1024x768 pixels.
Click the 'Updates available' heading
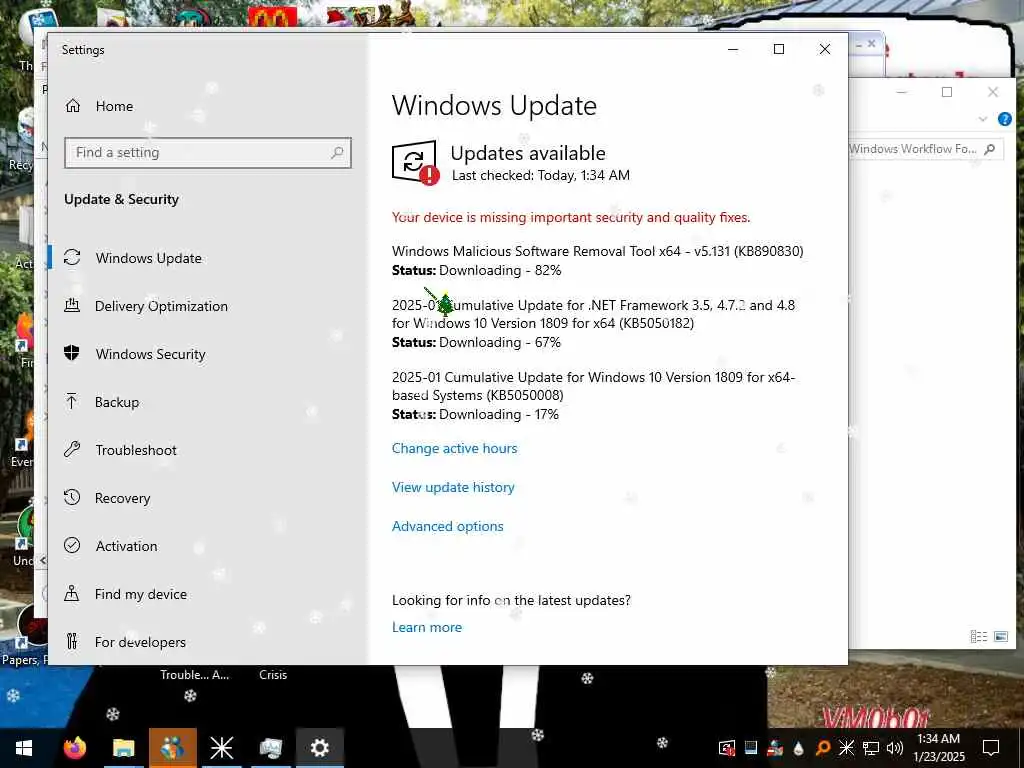pos(528,153)
